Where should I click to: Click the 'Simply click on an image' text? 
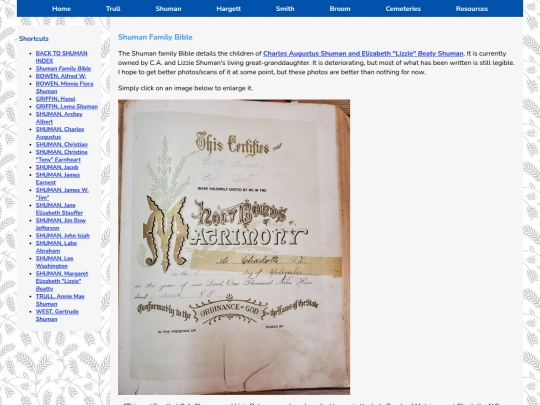pyautogui.click(x=185, y=88)
